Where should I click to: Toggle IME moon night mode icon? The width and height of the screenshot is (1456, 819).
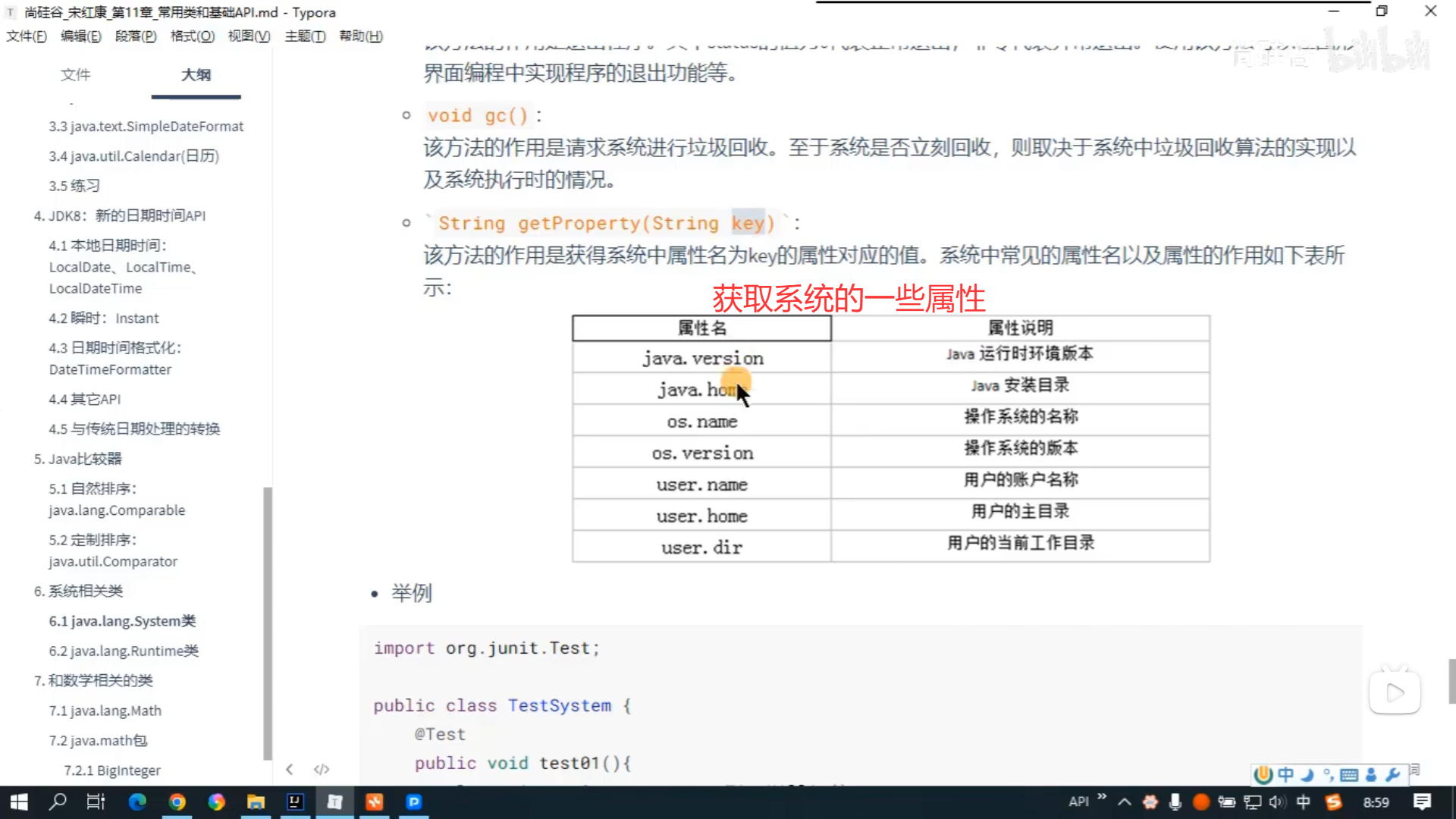(1307, 774)
